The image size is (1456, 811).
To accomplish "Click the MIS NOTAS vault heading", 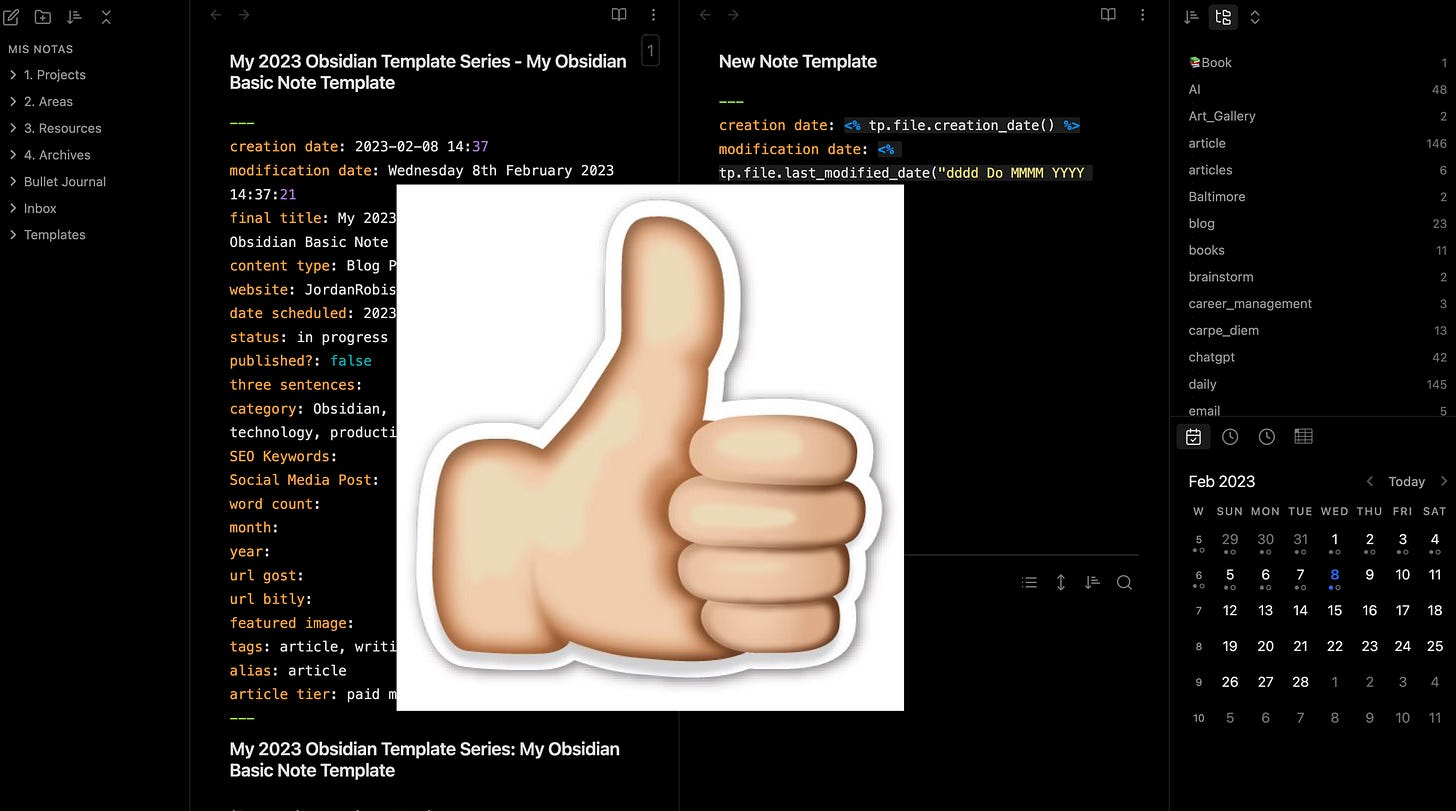I will coord(41,49).
